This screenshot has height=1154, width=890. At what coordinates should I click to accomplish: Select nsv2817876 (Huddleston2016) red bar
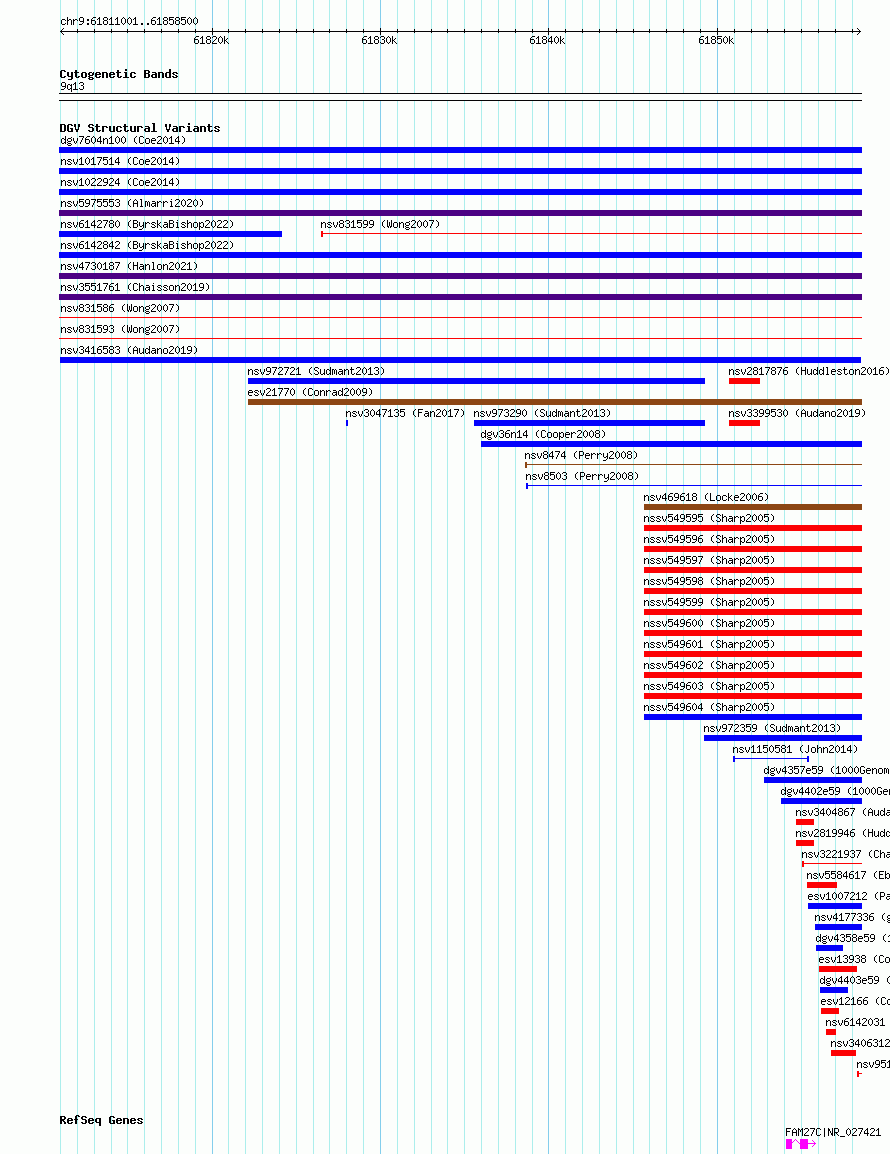coord(744,381)
